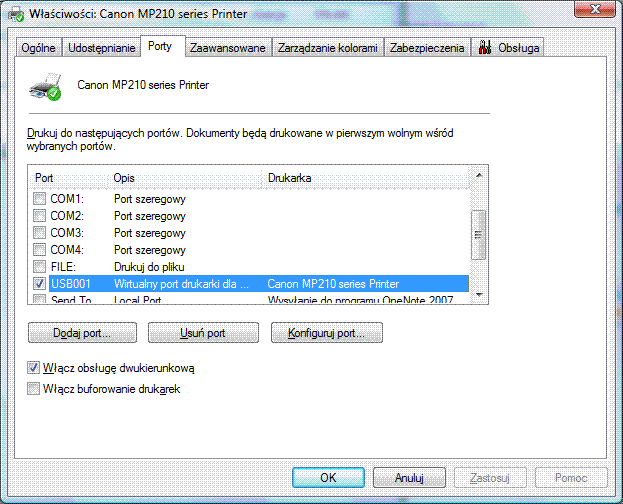Click the Dodaj port... button

pyautogui.click(x=82, y=333)
